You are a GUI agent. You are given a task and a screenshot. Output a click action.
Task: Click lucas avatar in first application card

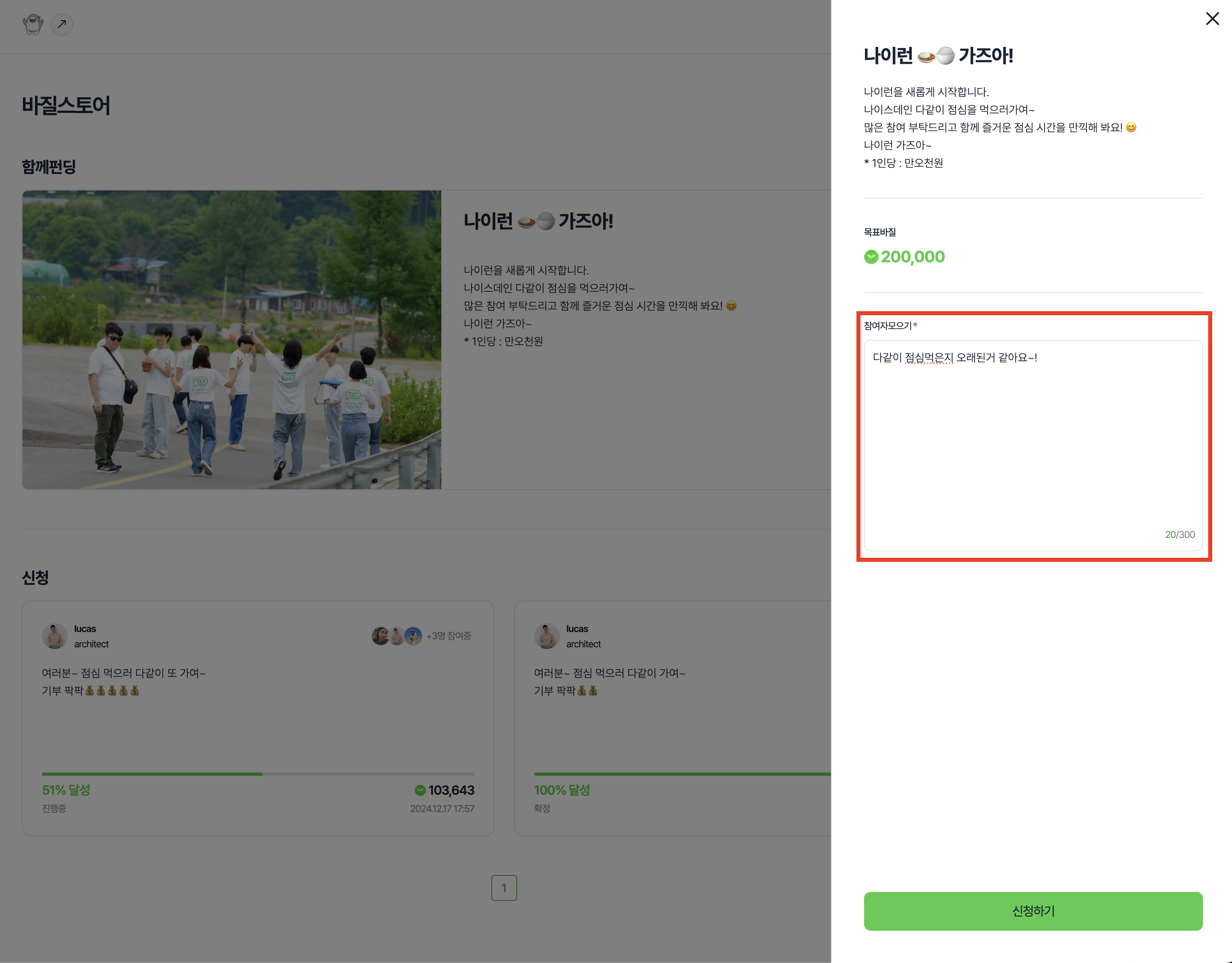click(x=55, y=636)
